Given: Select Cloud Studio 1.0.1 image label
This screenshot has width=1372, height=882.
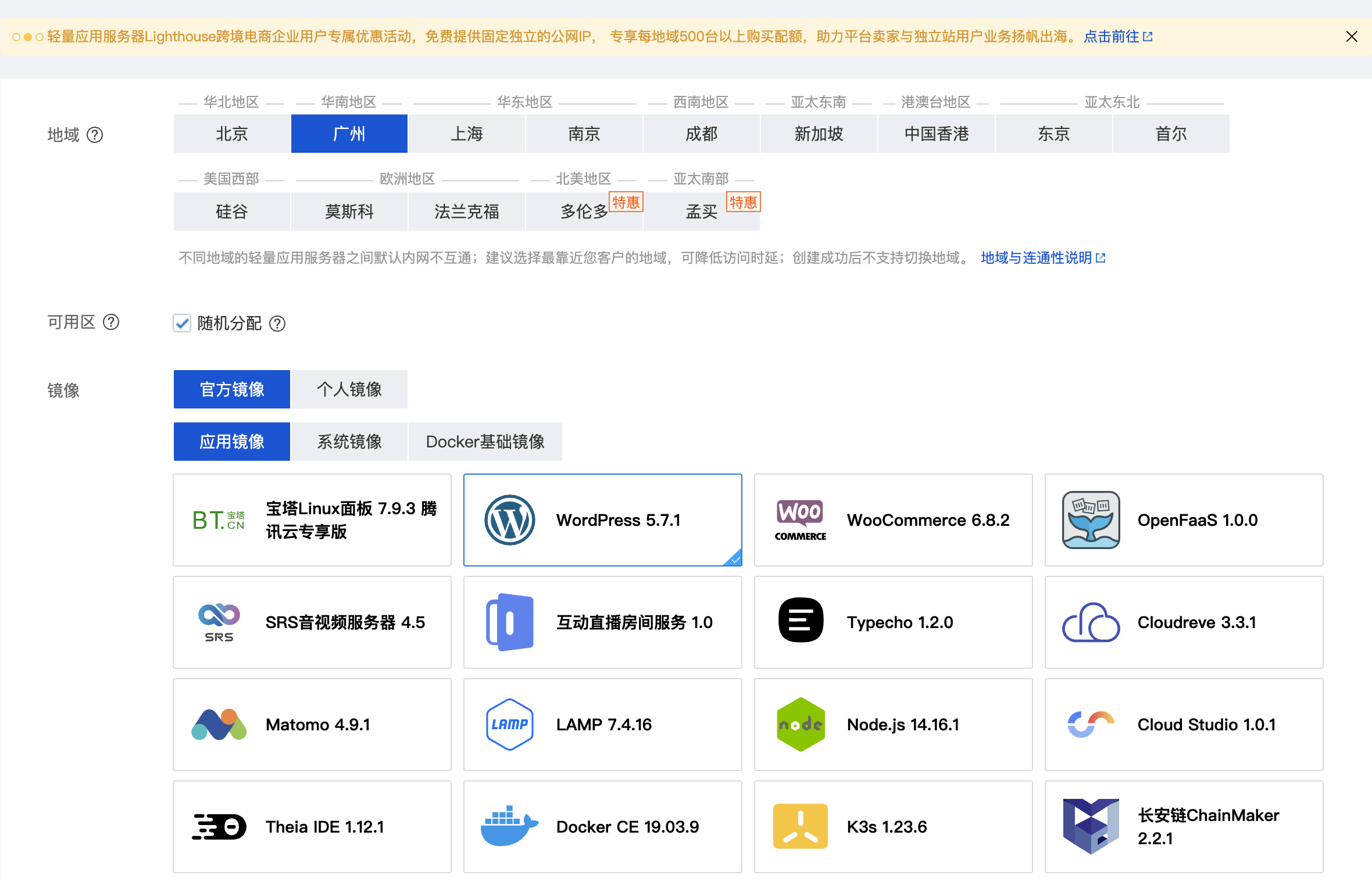Looking at the screenshot, I should coord(1207,725).
